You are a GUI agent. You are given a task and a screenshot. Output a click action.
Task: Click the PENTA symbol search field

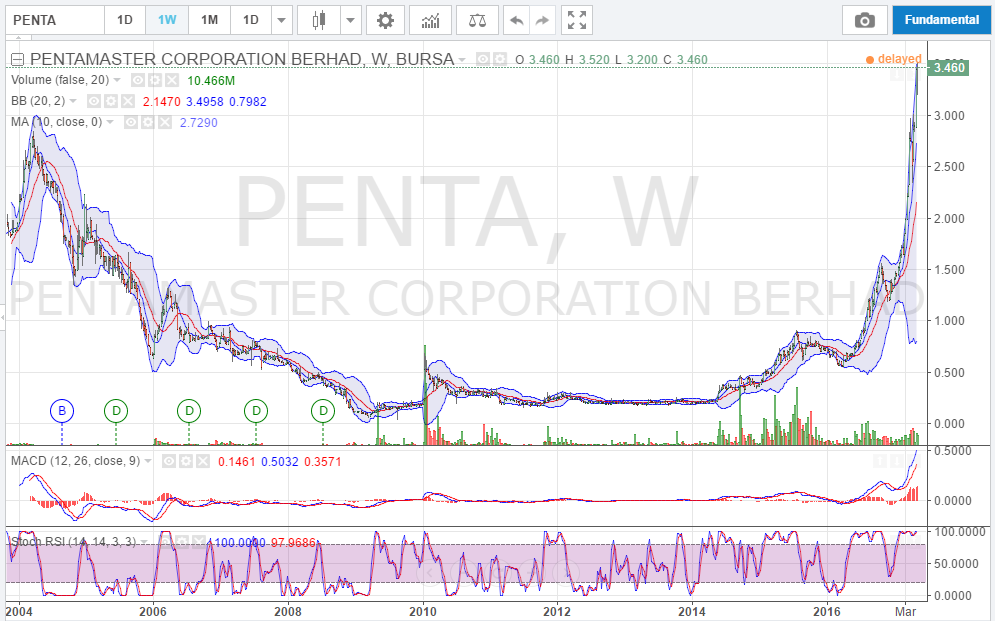(x=55, y=20)
